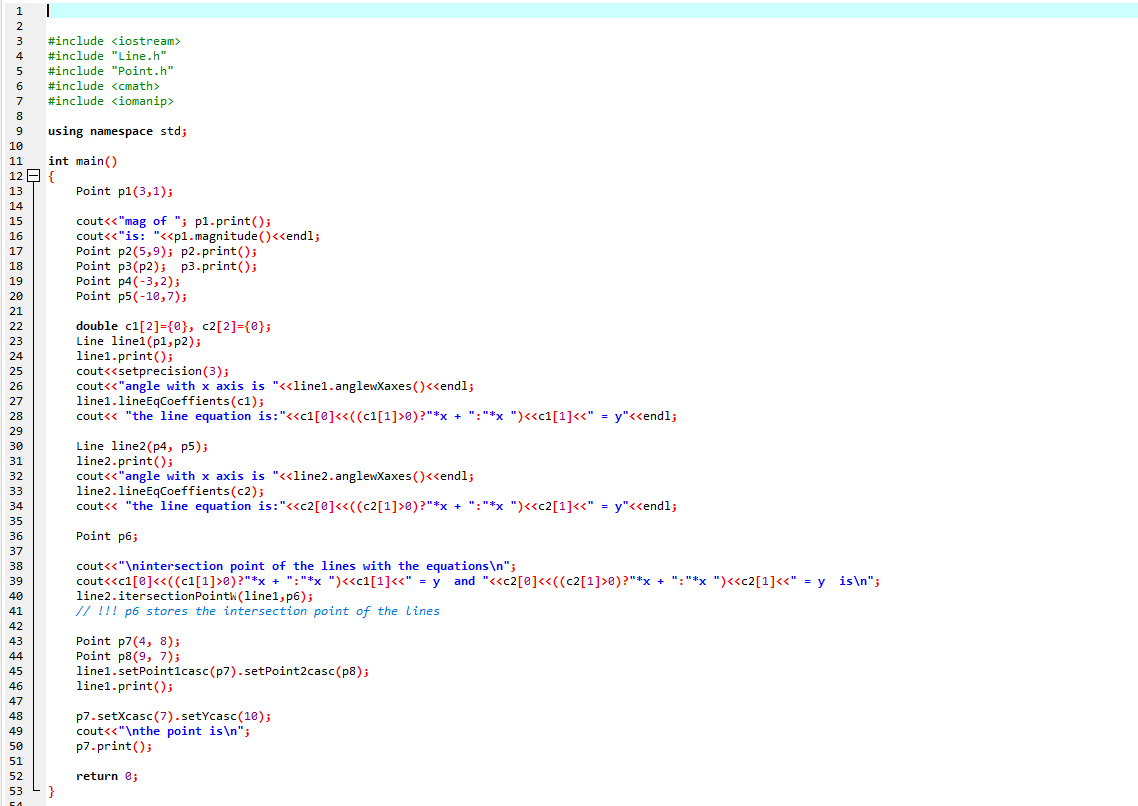The width and height of the screenshot is (1138, 806).
Task: Place cursor on '#include <iostream>' line
Action: click(x=114, y=41)
